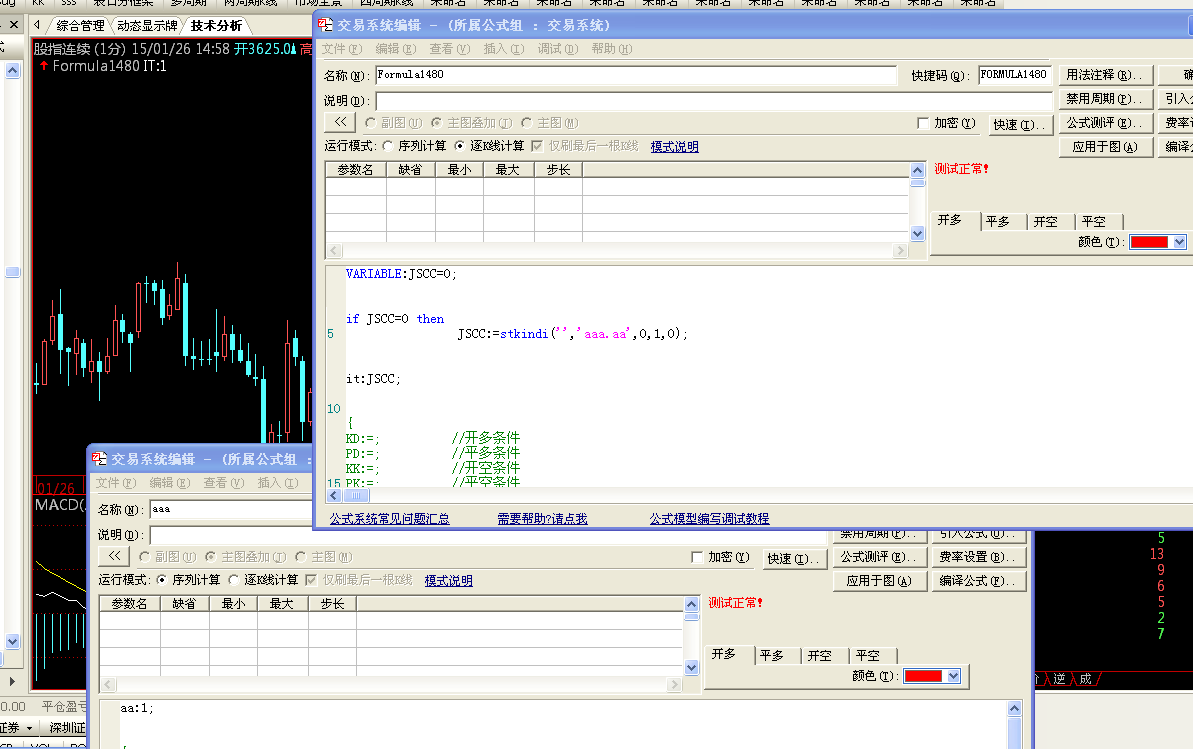This screenshot has height=749, width=1193.
Task: Toggle 加密 checkbox in aaa editor
Action: (697, 557)
